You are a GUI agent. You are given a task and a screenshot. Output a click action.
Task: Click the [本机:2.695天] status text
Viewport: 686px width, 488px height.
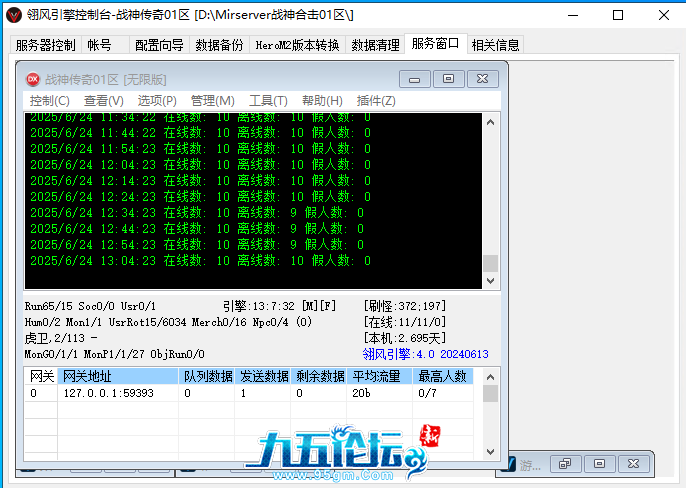point(405,338)
